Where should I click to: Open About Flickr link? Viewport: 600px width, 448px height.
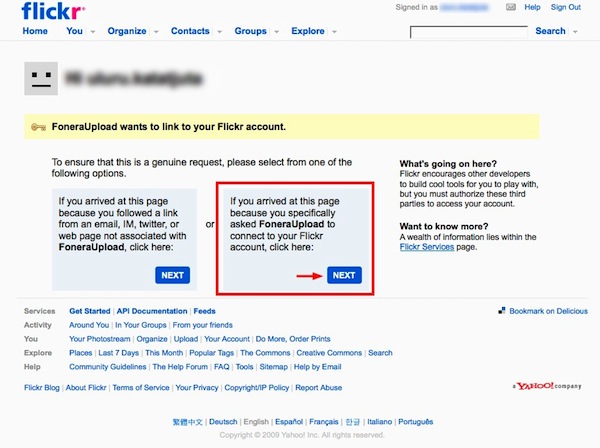click(x=86, y=388)
